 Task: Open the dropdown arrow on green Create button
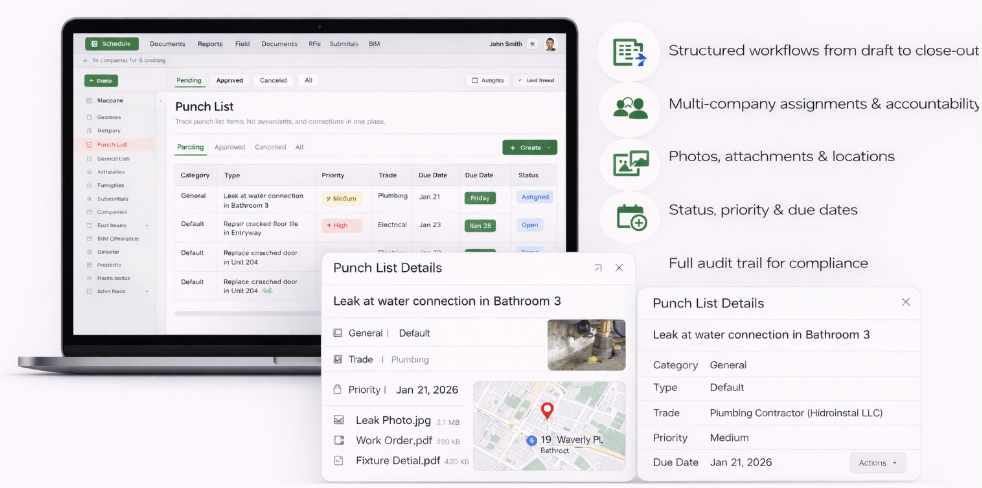point(549,148)
